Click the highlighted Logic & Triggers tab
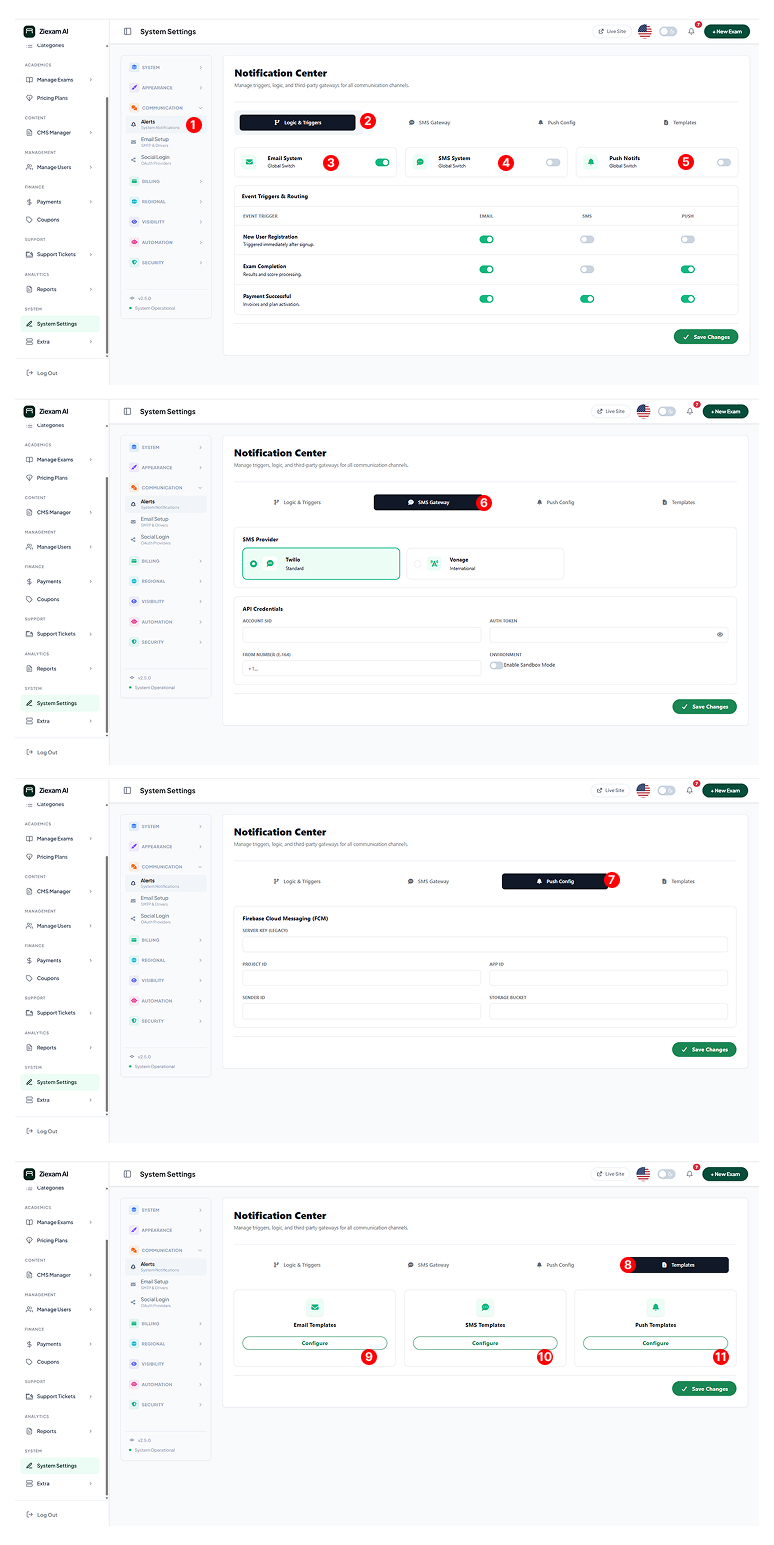 297,123
